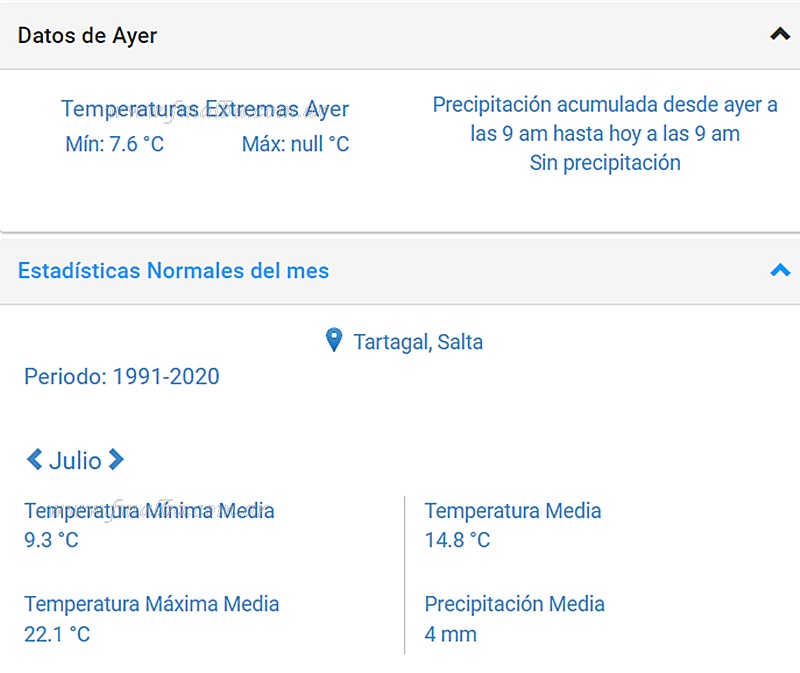The height and width of the screenshot is (673, 800).
Task: Go to previous month before Julio
Action: 34,460
